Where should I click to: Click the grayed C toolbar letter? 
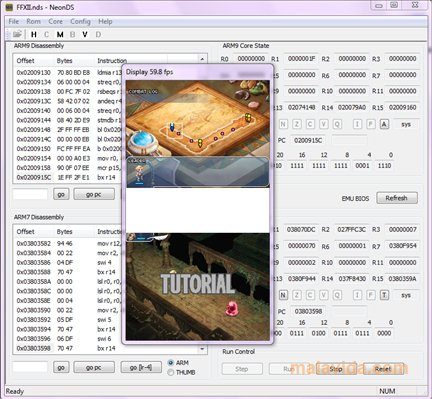tap(46, 34)
